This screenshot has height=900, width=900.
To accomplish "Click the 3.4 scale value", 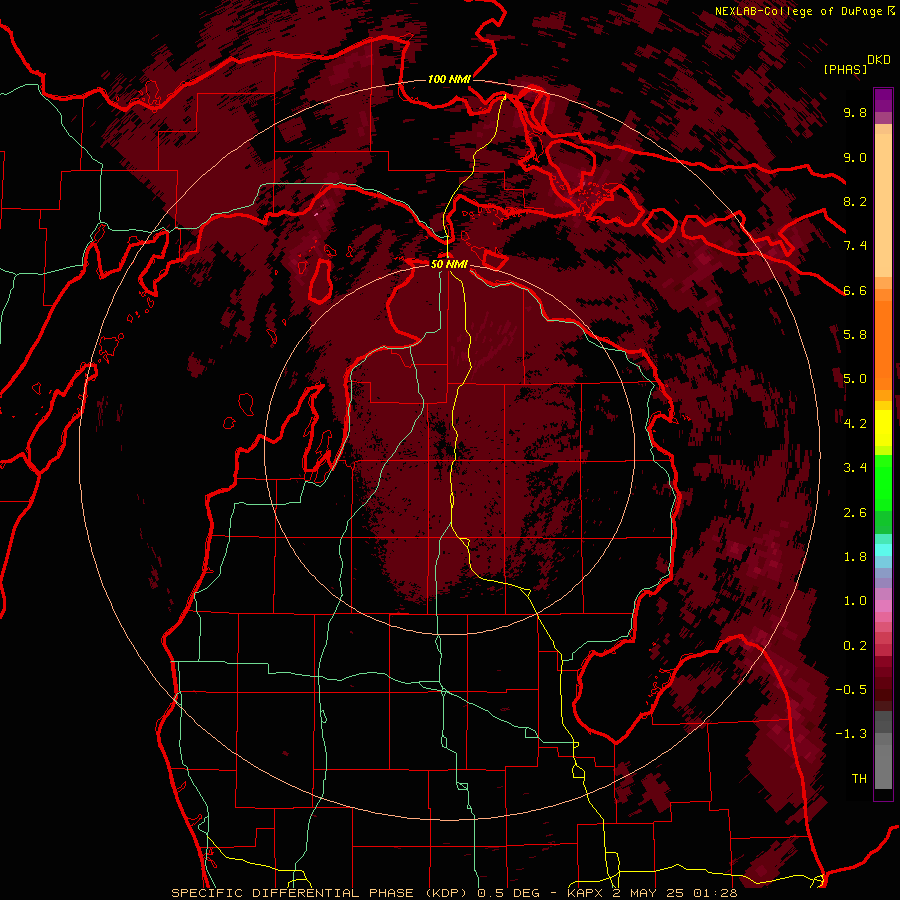I will pyautogui.click(x=855, y=468).
